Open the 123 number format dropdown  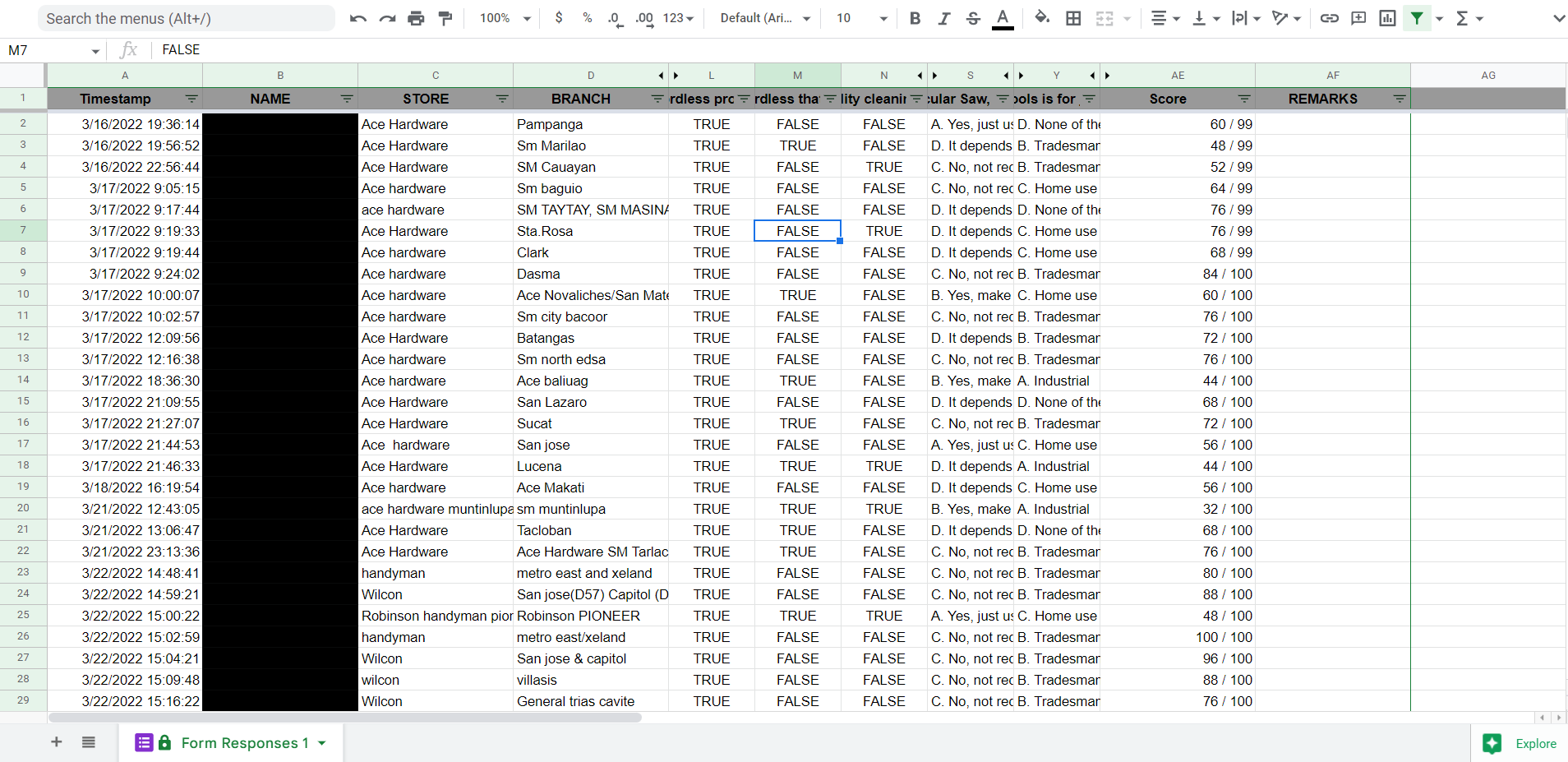click(x=678, y=18)
